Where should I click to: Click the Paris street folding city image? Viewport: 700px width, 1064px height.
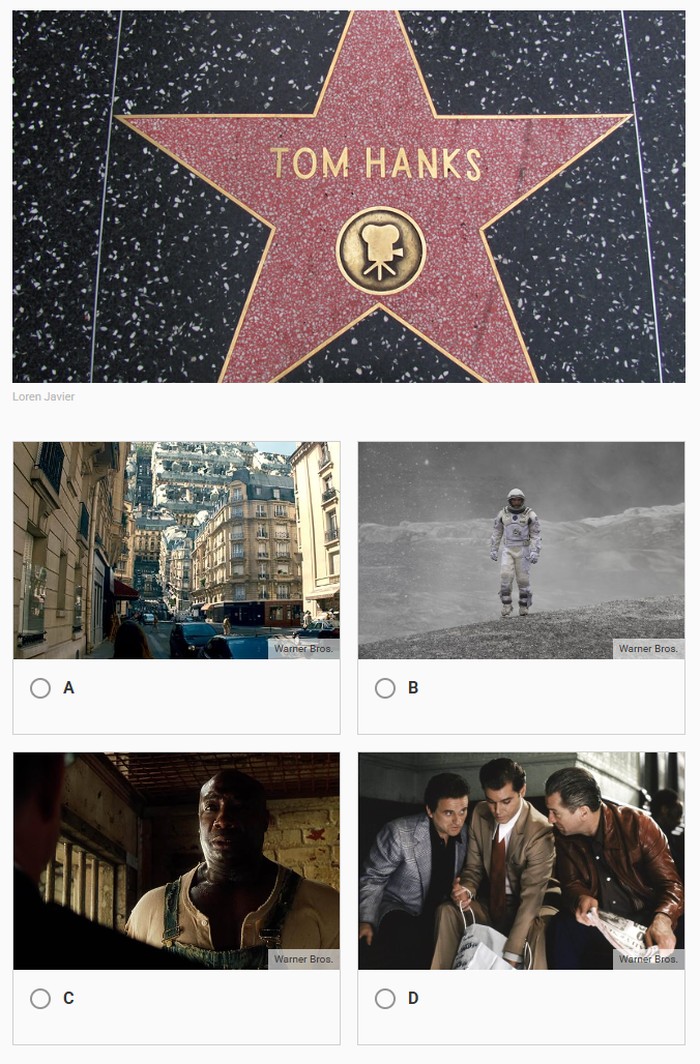tap(176, 550)
